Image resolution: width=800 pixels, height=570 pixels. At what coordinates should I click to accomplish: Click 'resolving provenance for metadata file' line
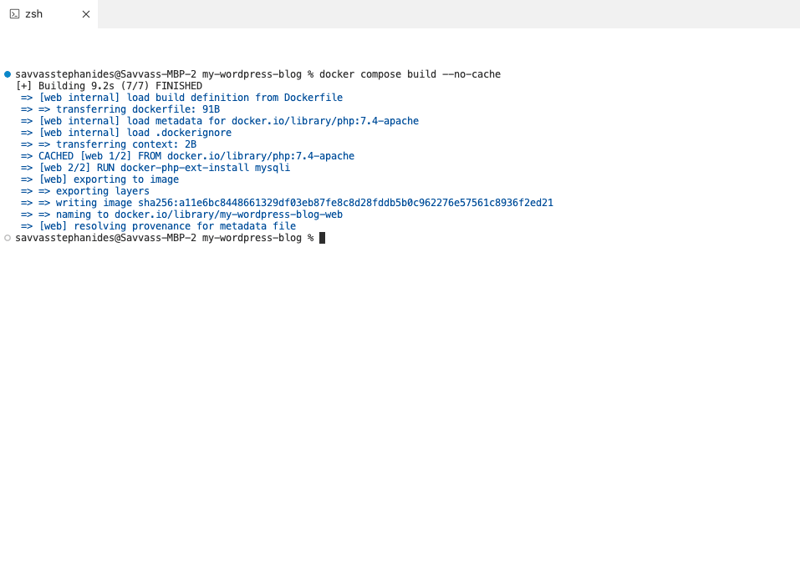pos(159,227)
